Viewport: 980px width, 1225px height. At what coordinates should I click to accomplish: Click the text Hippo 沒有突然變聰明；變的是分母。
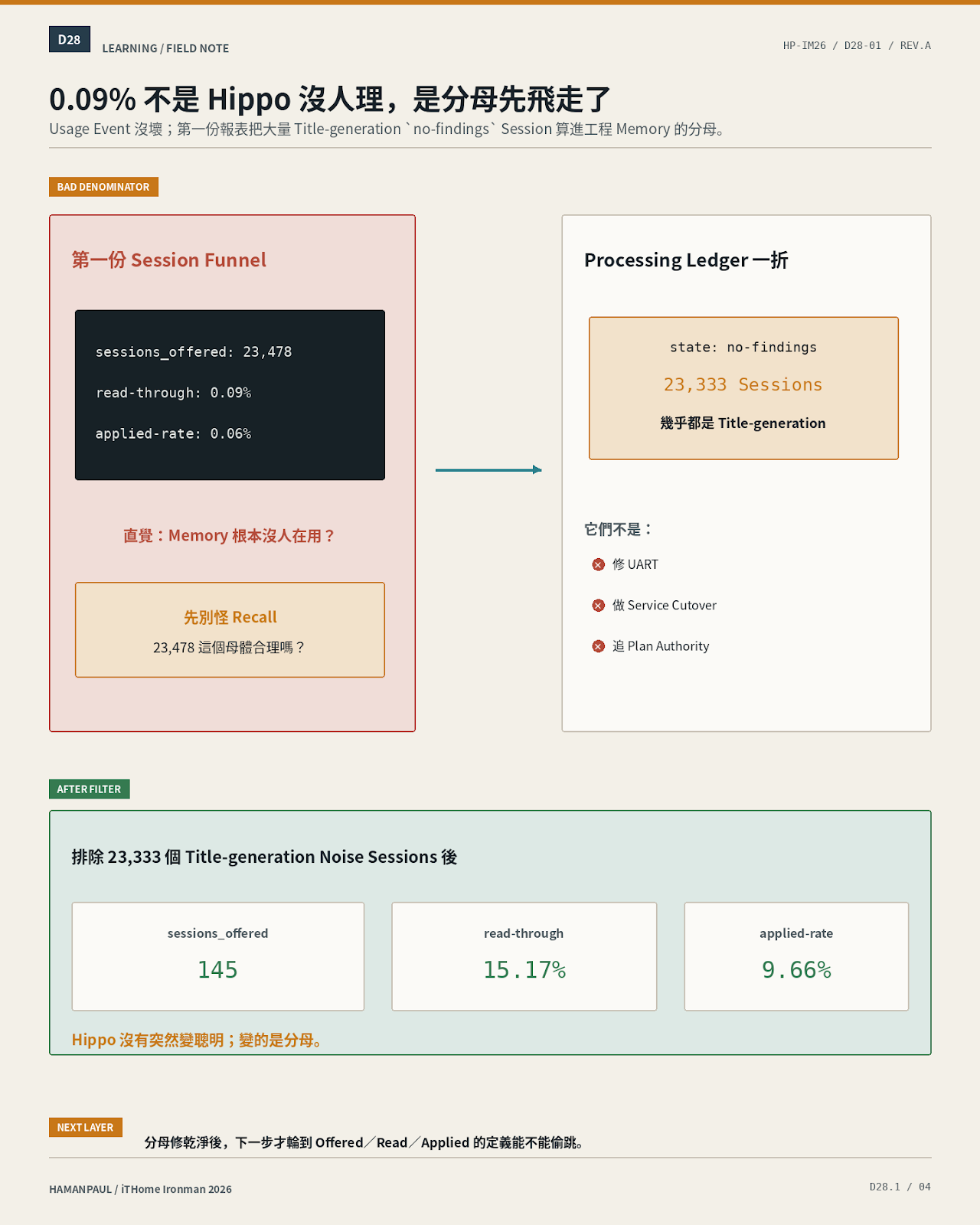pyautogui.click(x=197, y=1040)
